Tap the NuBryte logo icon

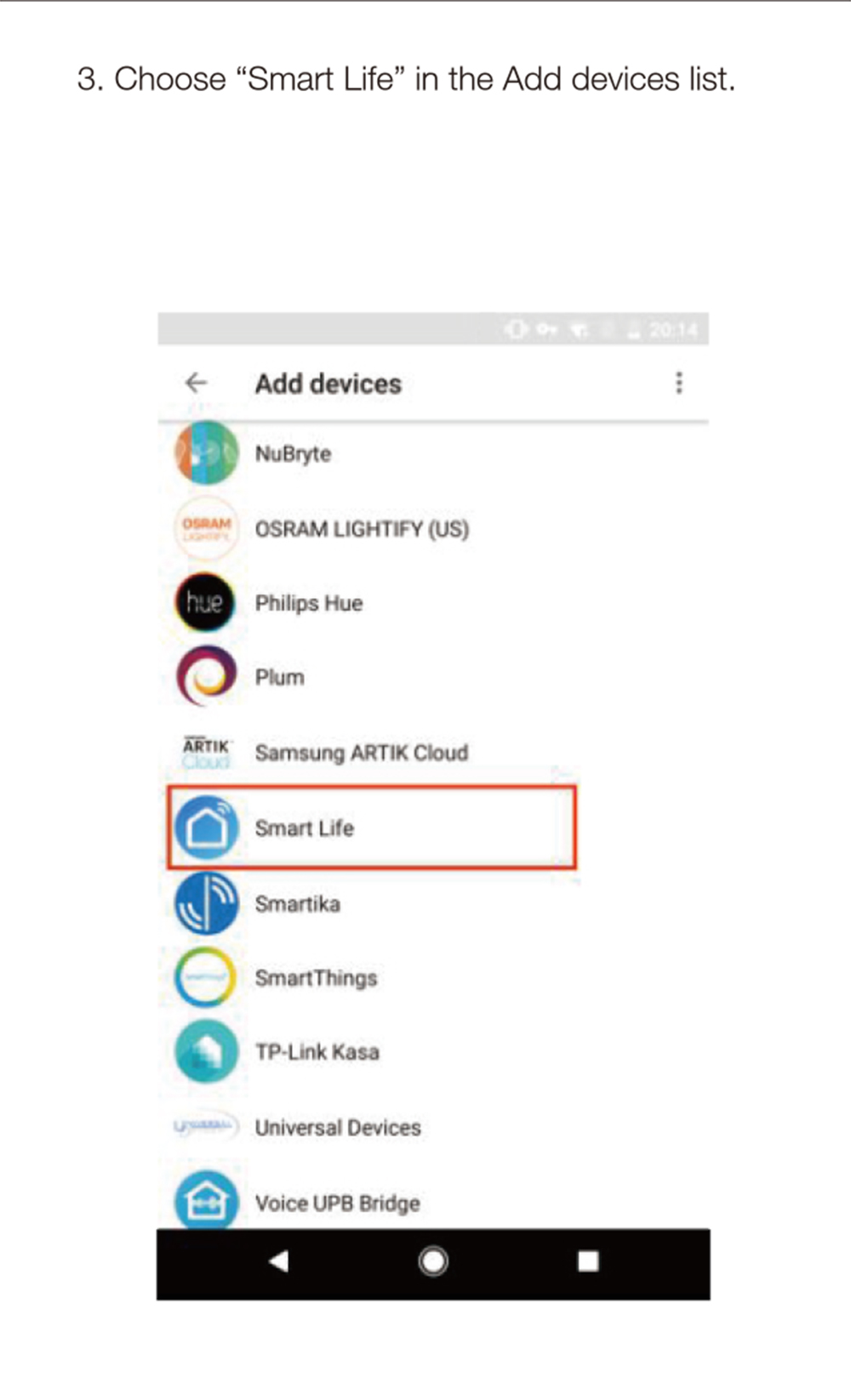[x=207, y=453]
